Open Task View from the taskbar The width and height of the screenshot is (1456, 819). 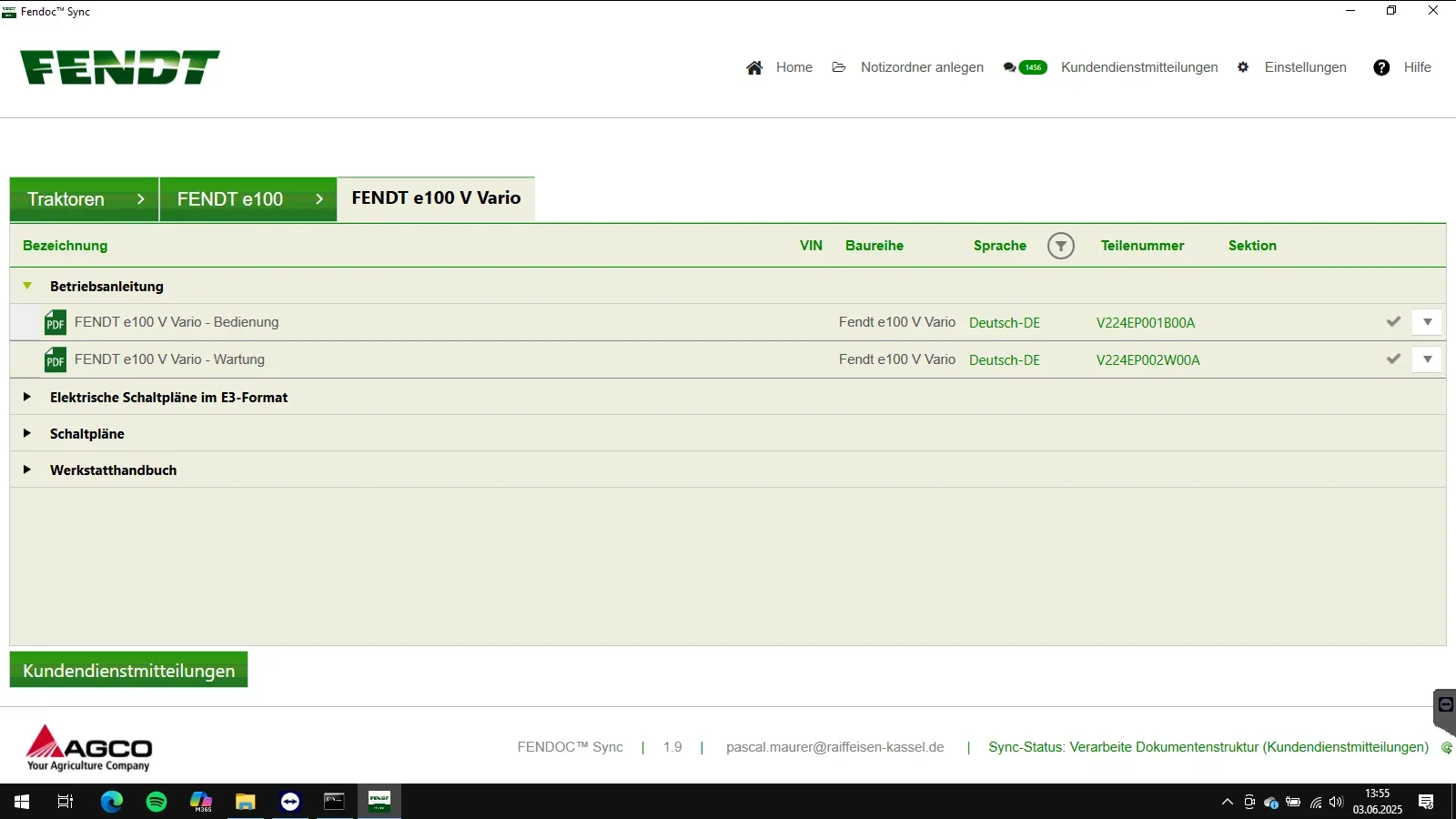66,802
